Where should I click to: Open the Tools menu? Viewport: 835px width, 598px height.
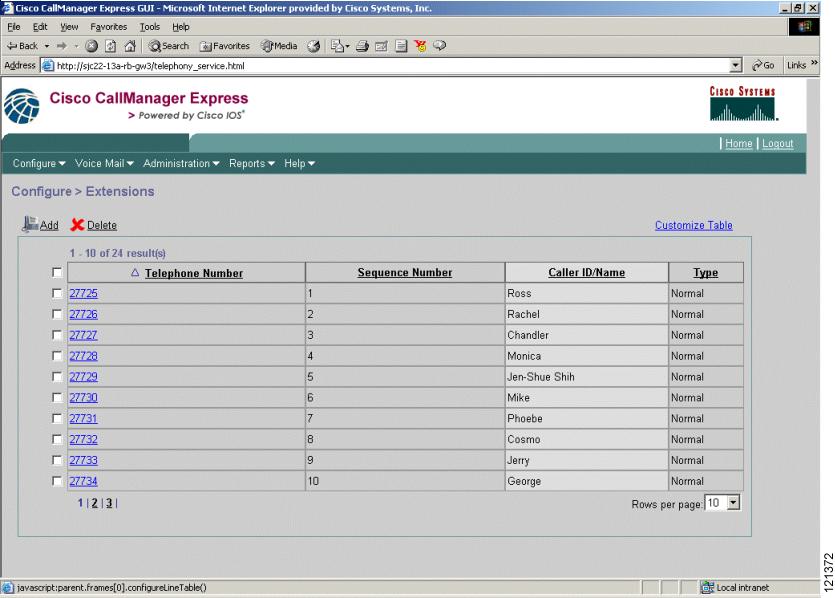pos(150,27)
